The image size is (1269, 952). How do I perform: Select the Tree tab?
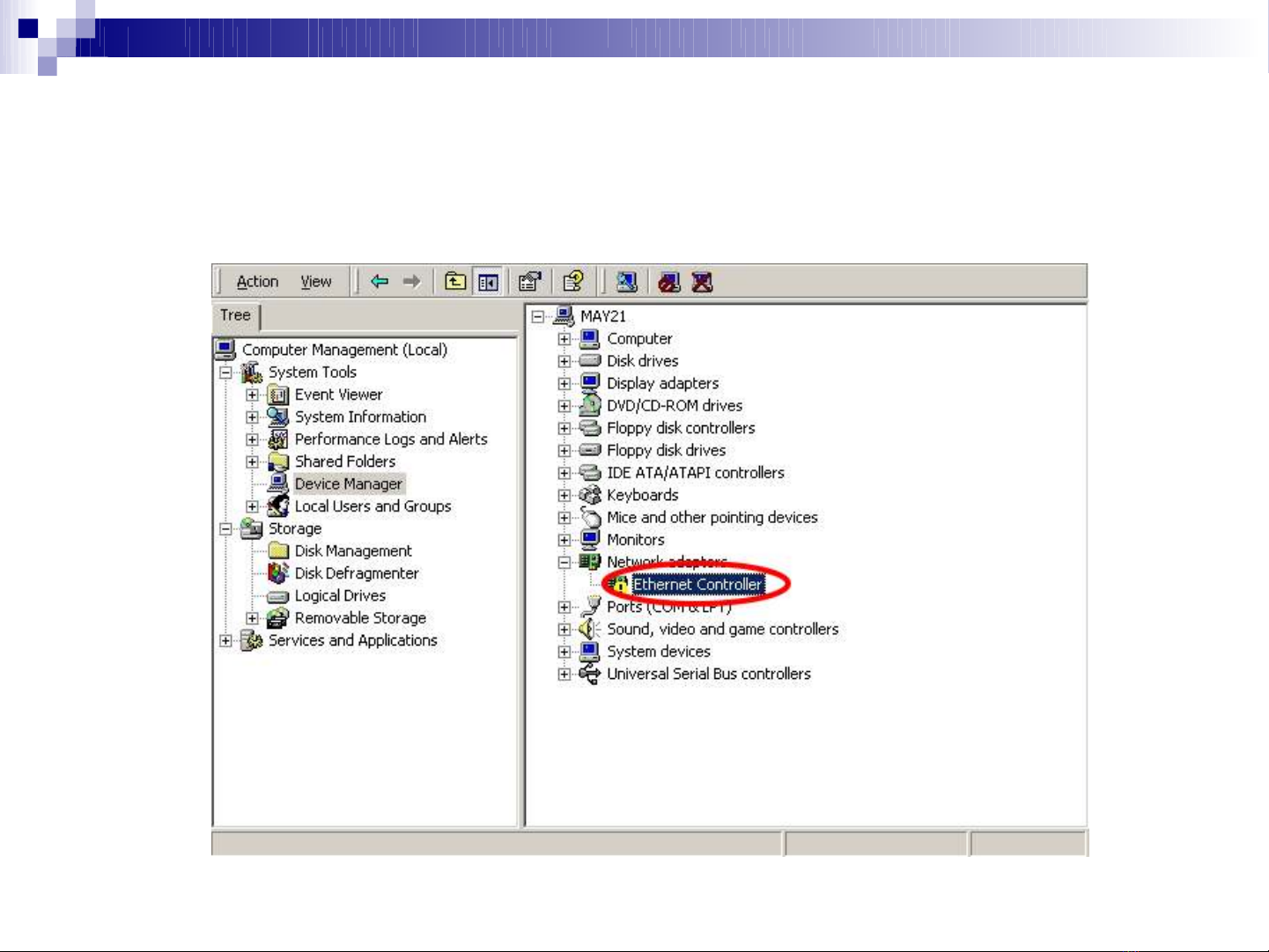[235, 315]
